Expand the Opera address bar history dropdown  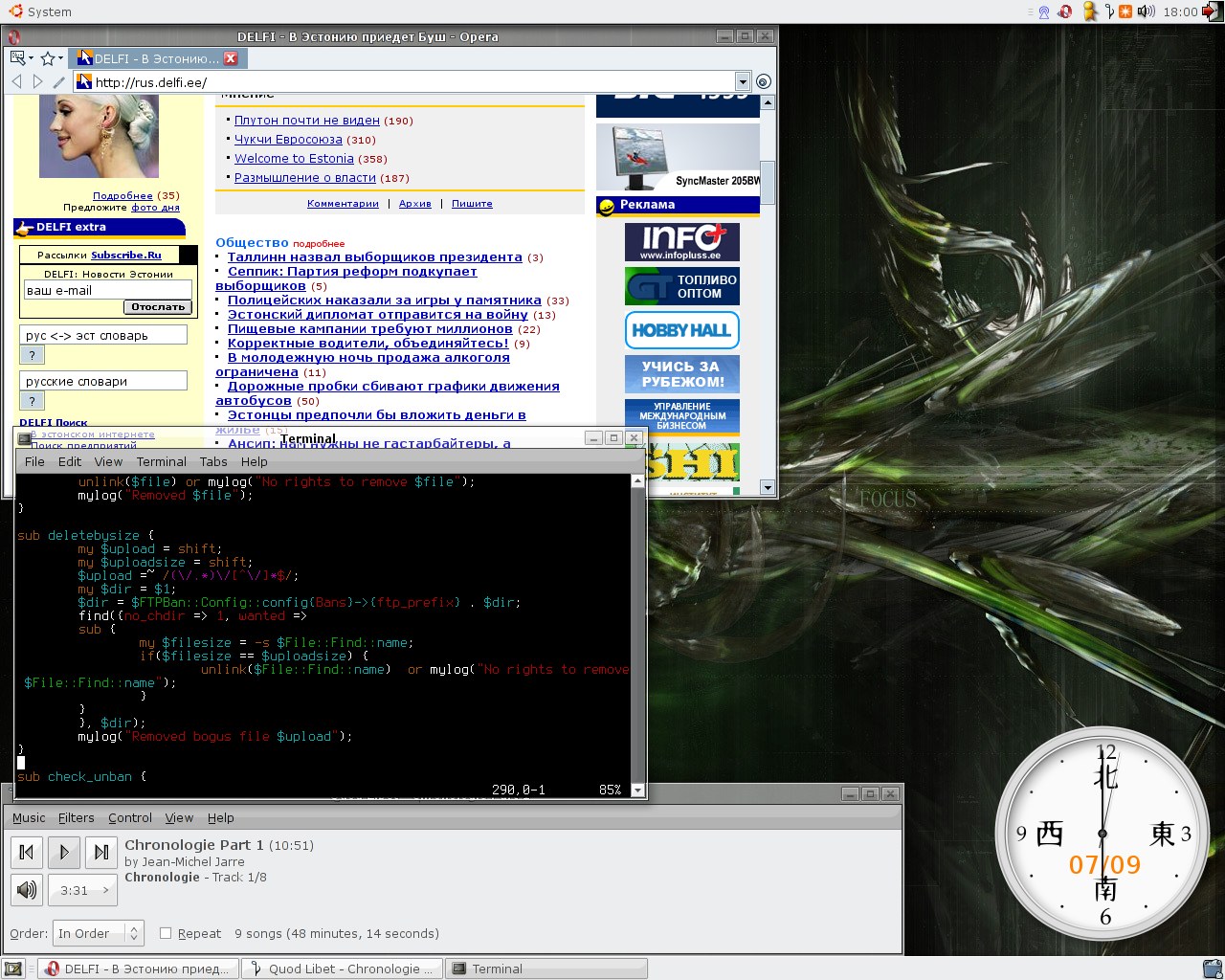[743, 82]
